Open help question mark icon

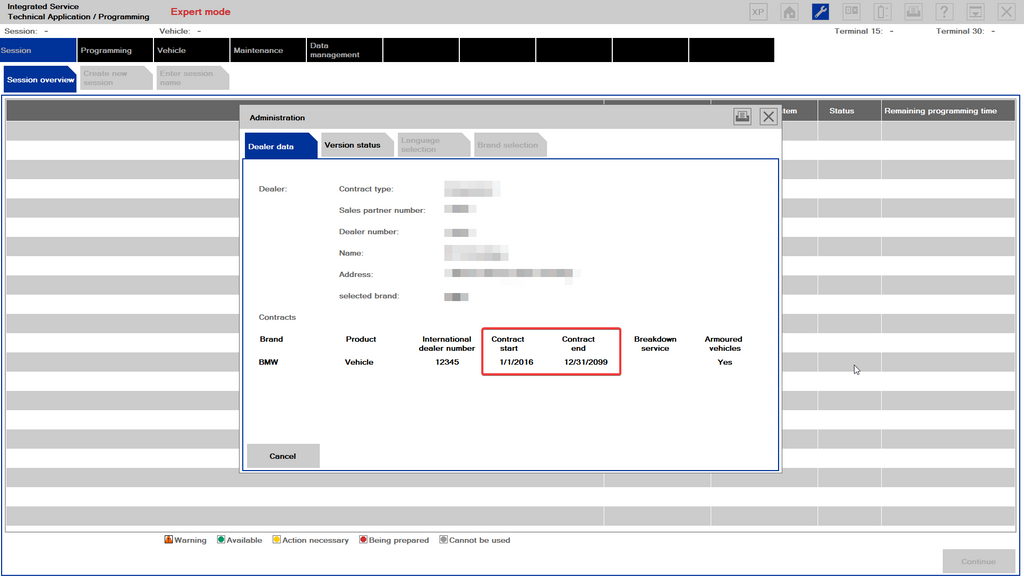pyautogui.click(x=944, y=12)
